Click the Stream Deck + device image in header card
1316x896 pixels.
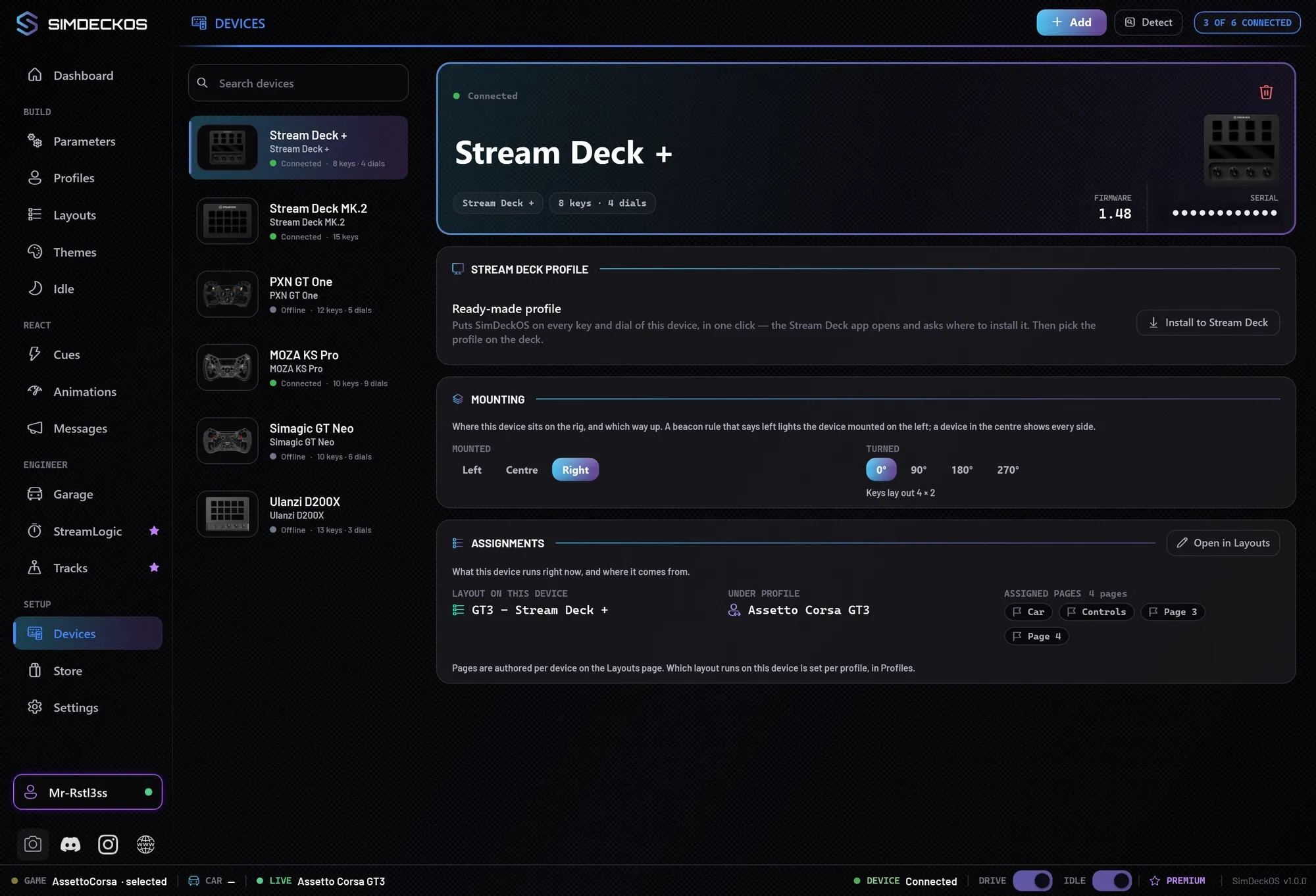[1241, 149]
